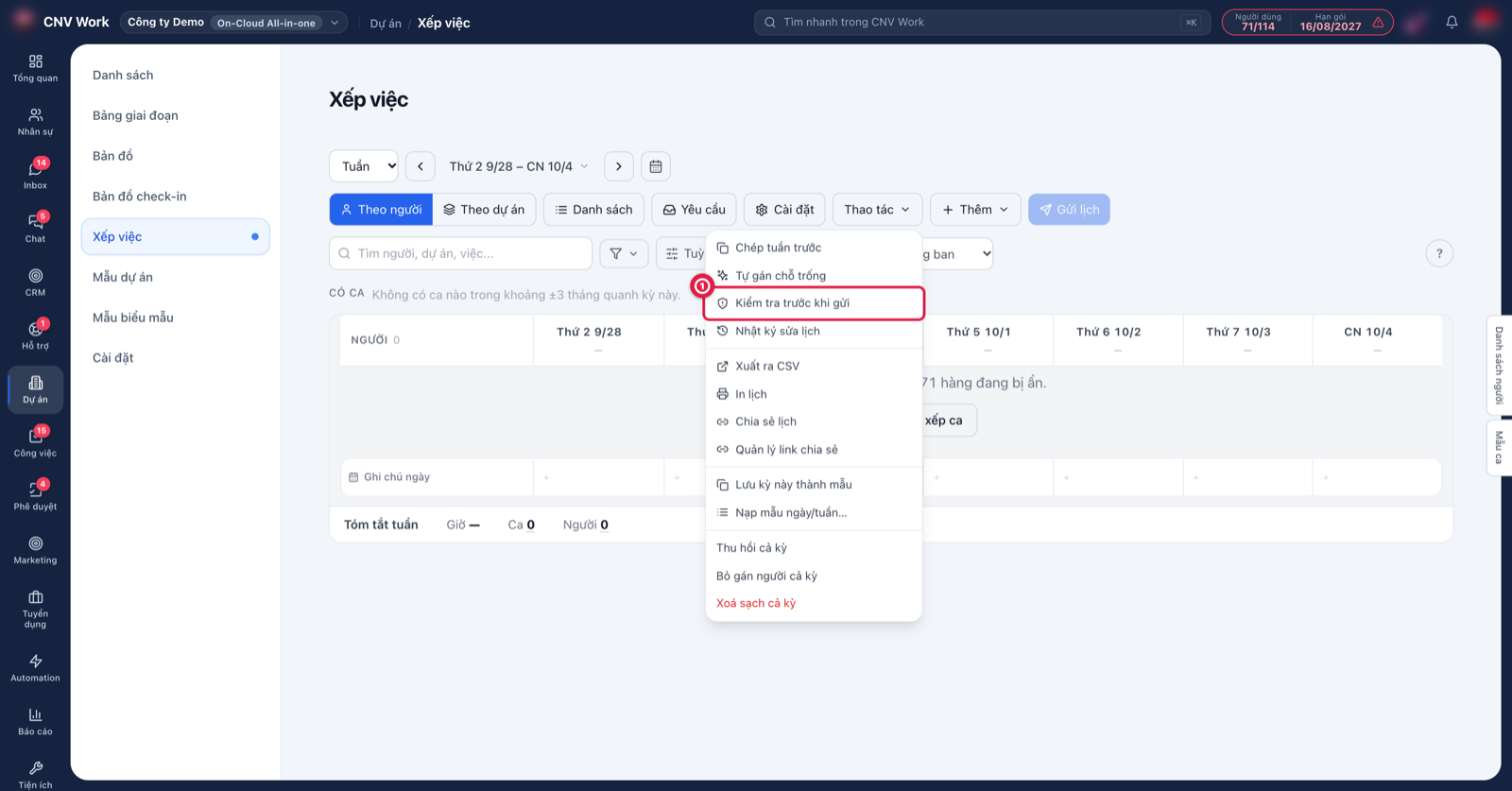This screenshot has width=1512, height=791.
Task: Open CRM module icon
Action: [35, 283]
